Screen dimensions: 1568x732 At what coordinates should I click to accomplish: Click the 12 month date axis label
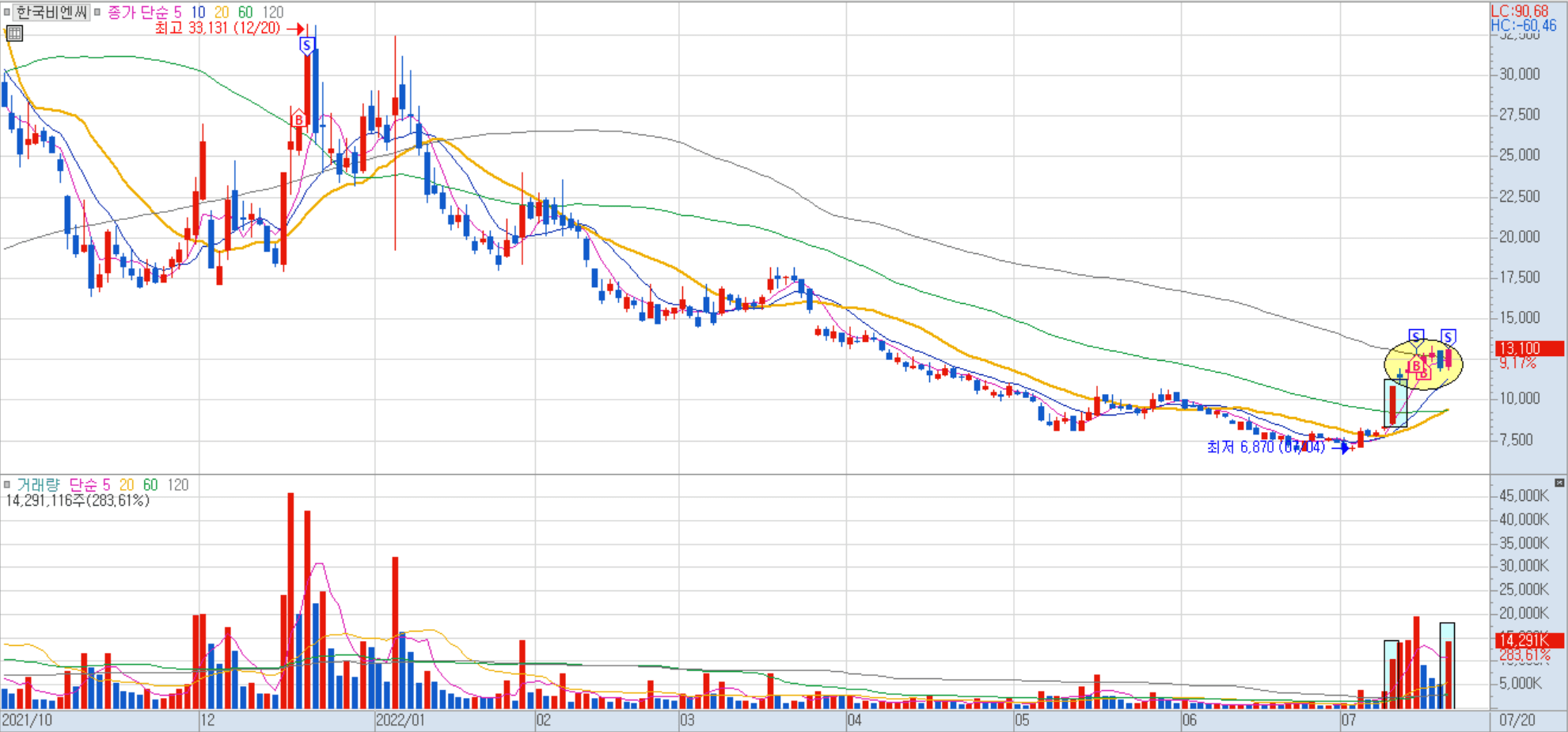pos(207,720)
